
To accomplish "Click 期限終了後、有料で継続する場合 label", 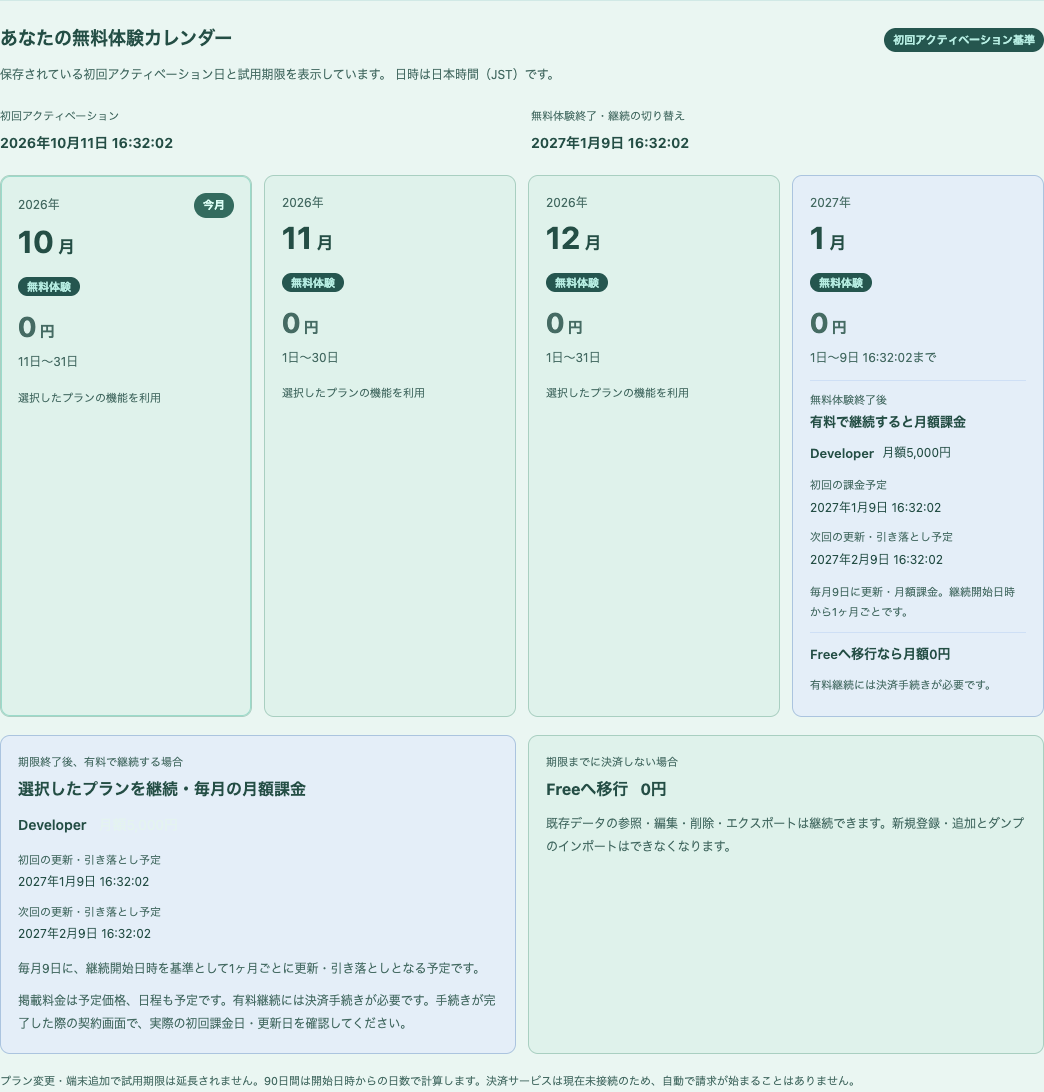I will click(100, 762).
